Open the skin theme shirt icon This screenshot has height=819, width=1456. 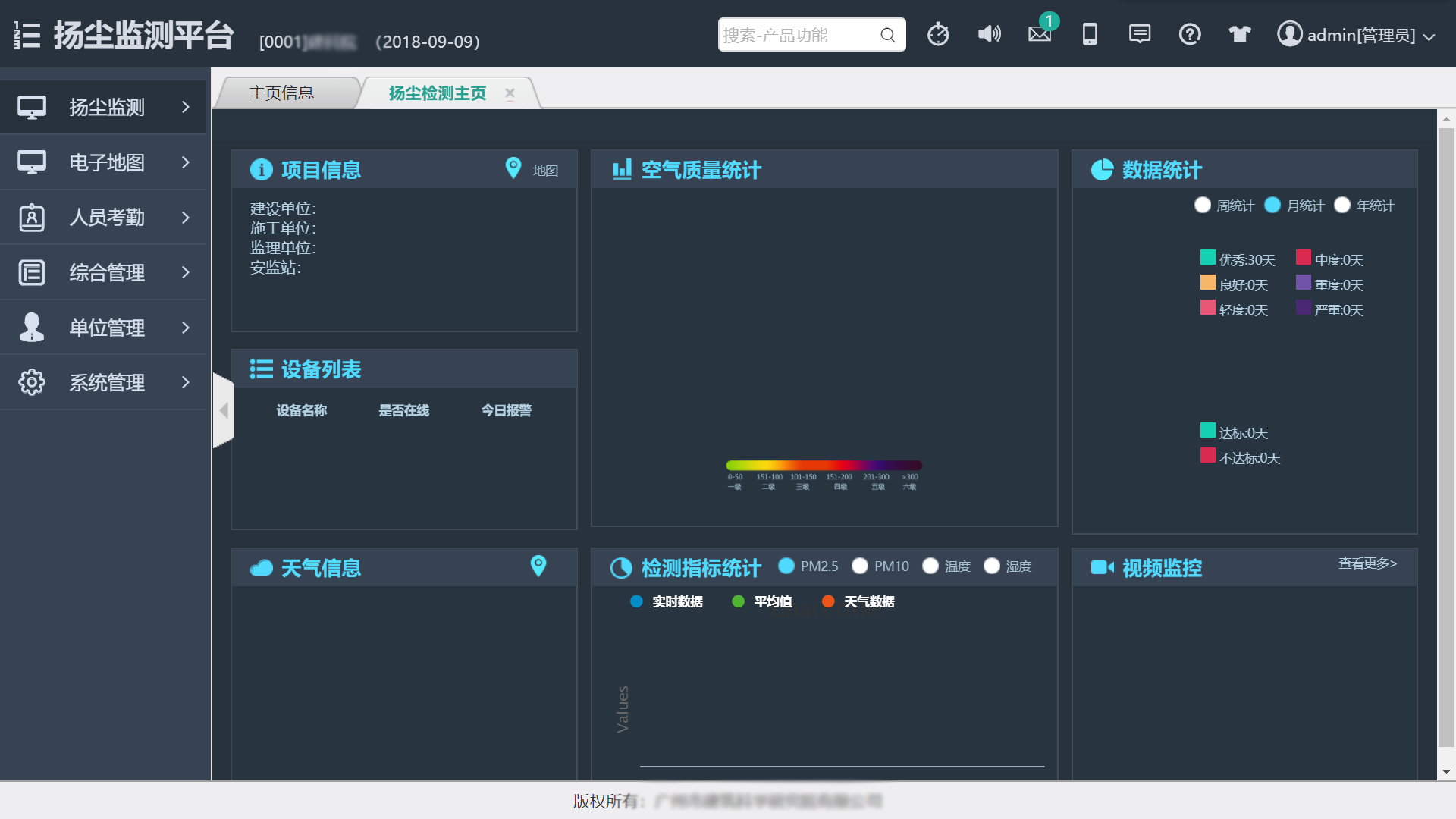1240,34
